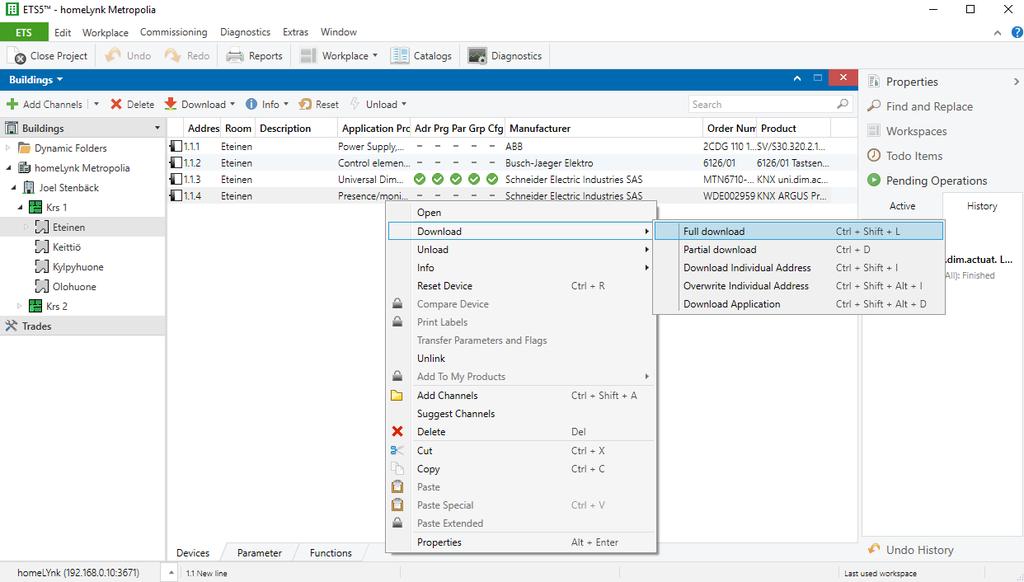Click the Undo toolbar arrow icon
Screen dimensions: 1024x582
pyautogui.click(x=113, y=56)
